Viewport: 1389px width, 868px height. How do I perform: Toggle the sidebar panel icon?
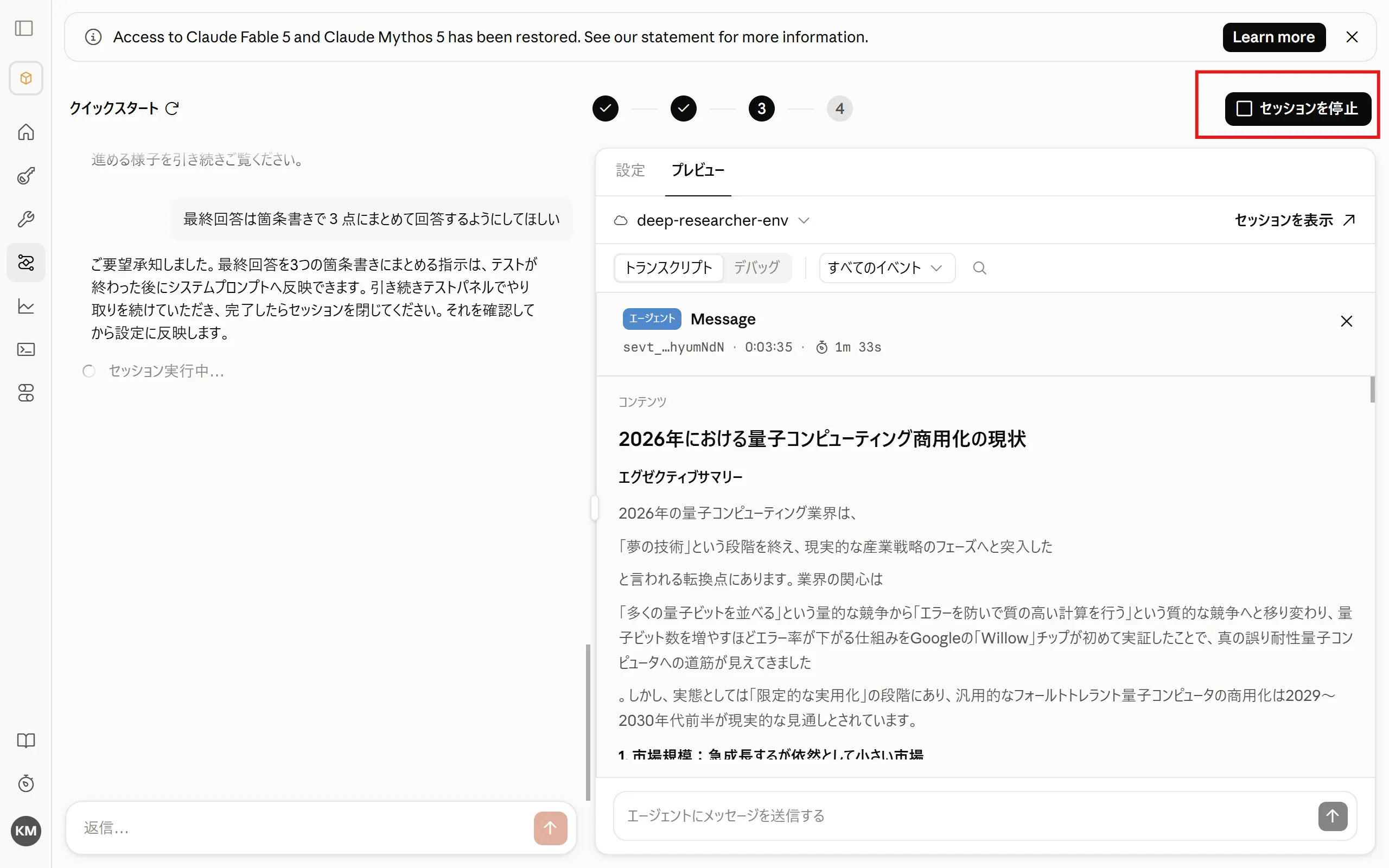click(x=24, y=28)
